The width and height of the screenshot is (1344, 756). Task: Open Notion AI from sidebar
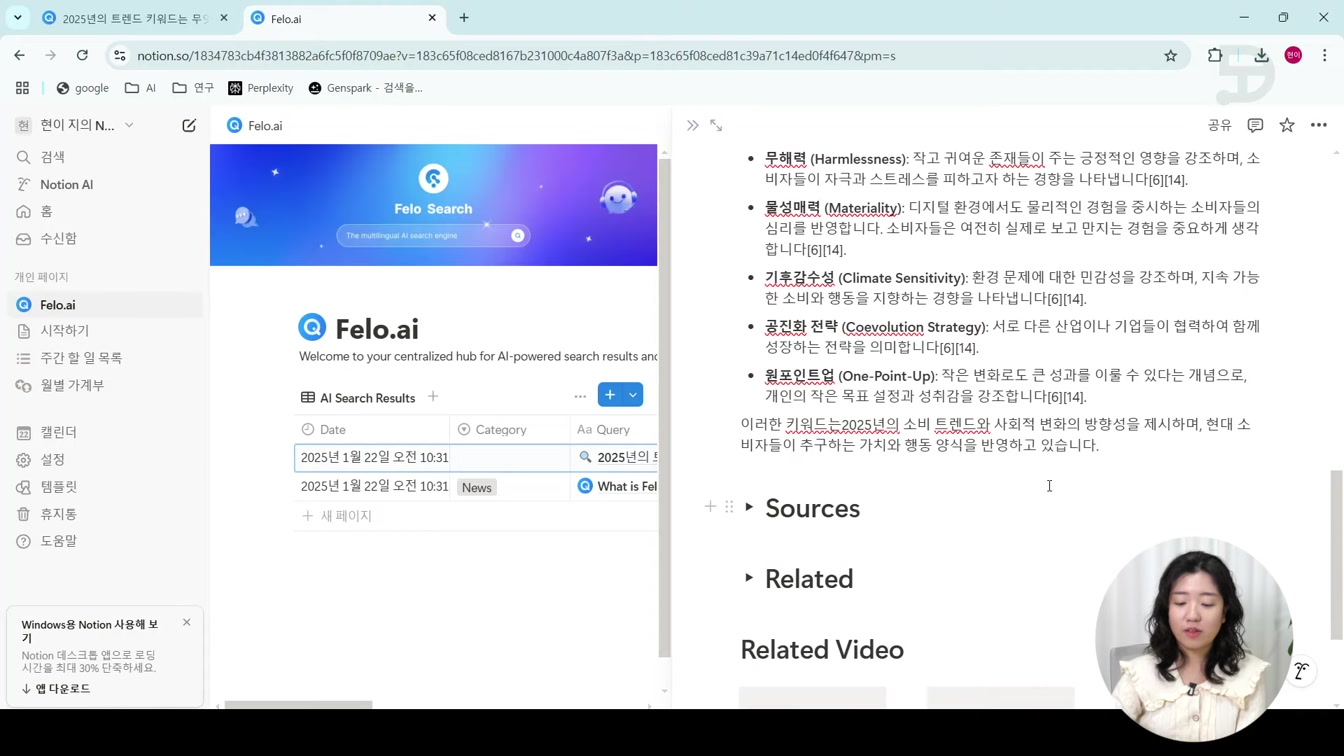(x=66, y=184)
